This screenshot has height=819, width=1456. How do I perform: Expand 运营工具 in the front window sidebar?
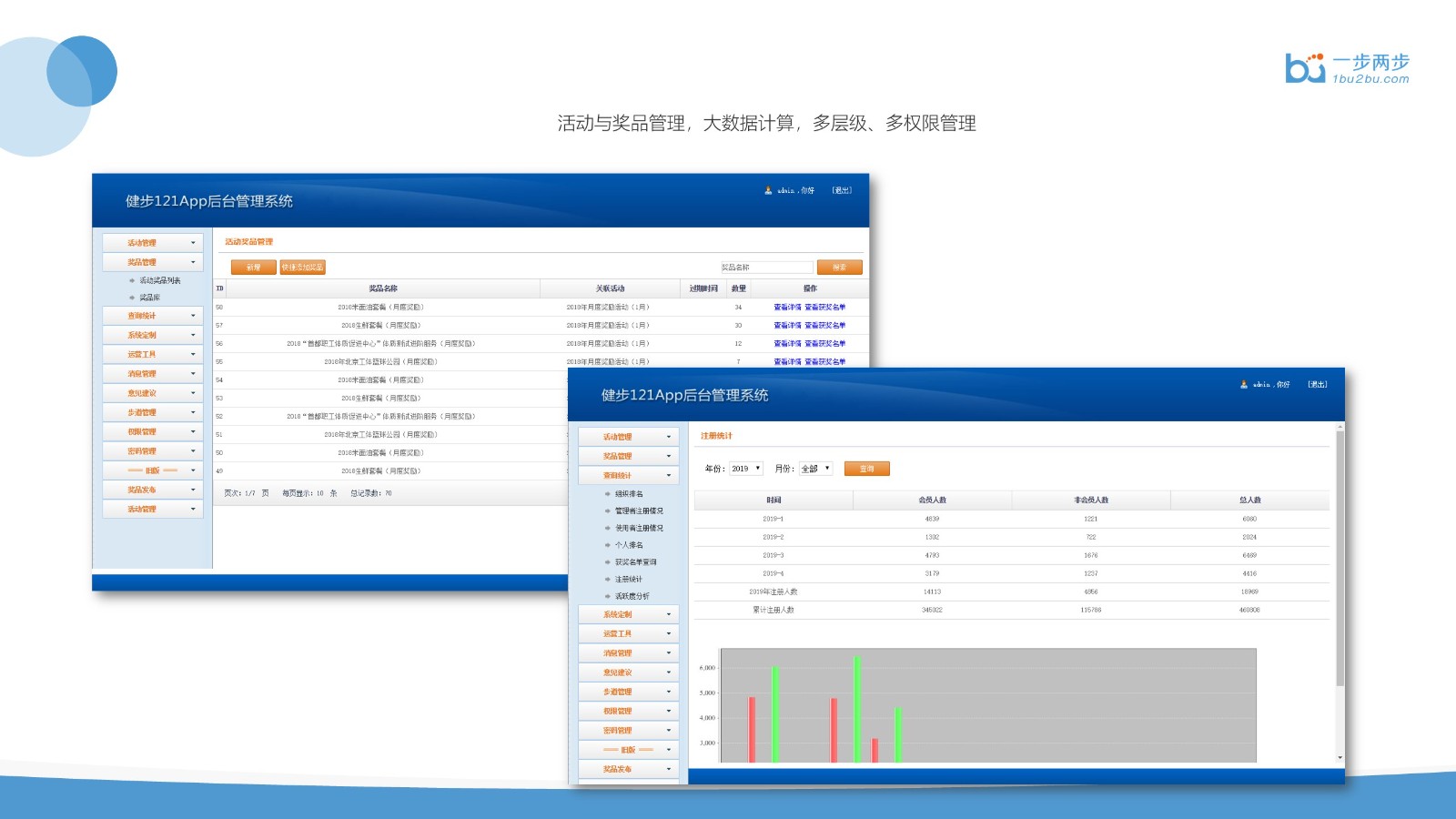click(629, 633)
